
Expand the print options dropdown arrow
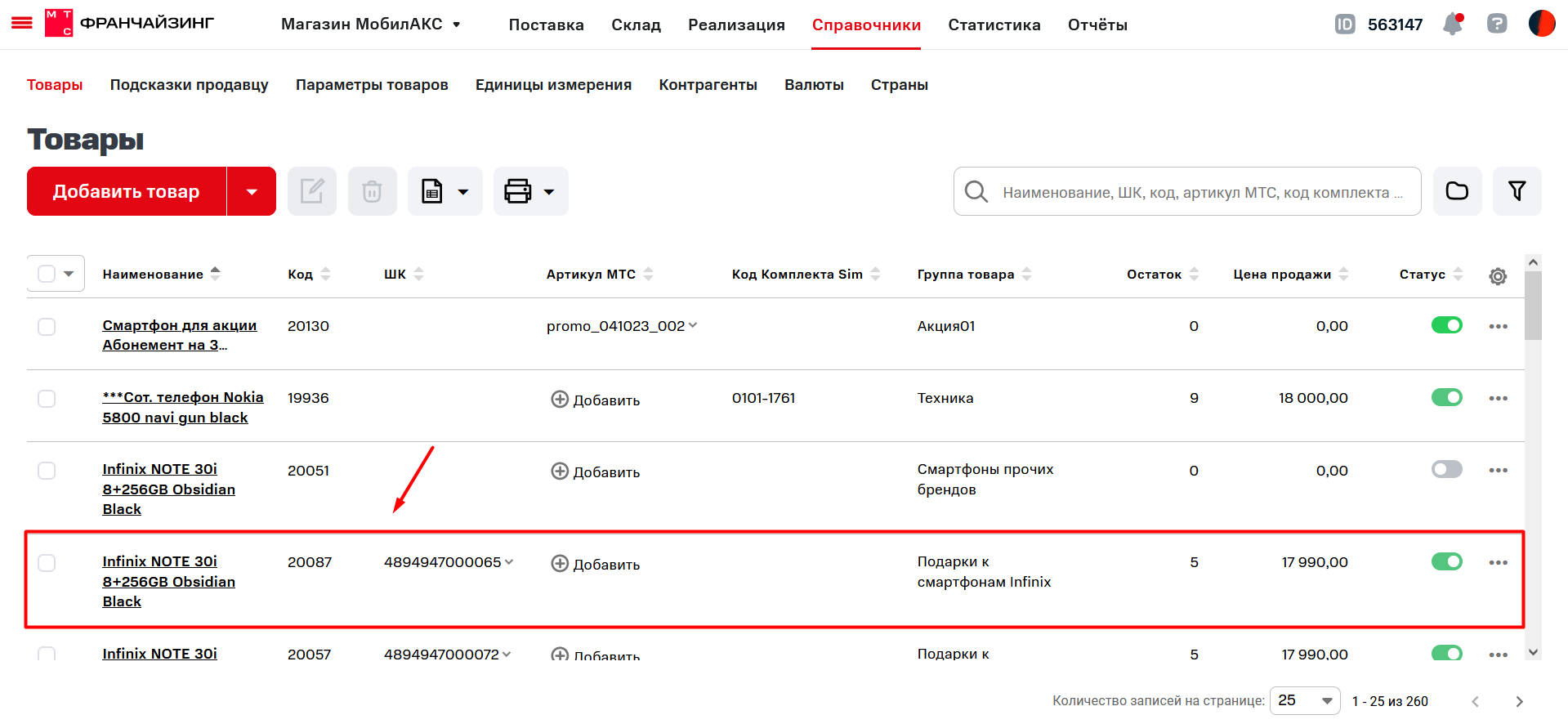549,192
